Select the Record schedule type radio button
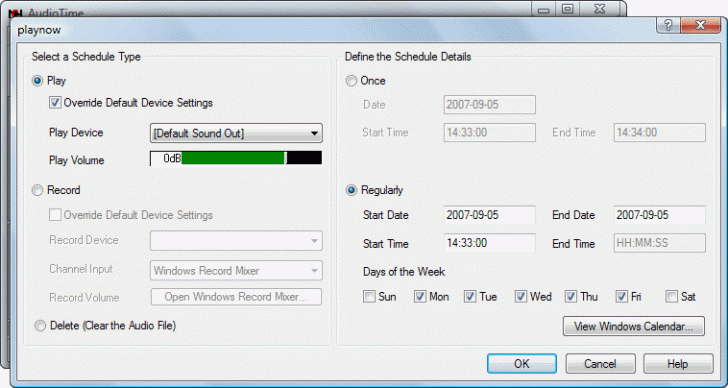728x388 pixels. pos(37,190)
